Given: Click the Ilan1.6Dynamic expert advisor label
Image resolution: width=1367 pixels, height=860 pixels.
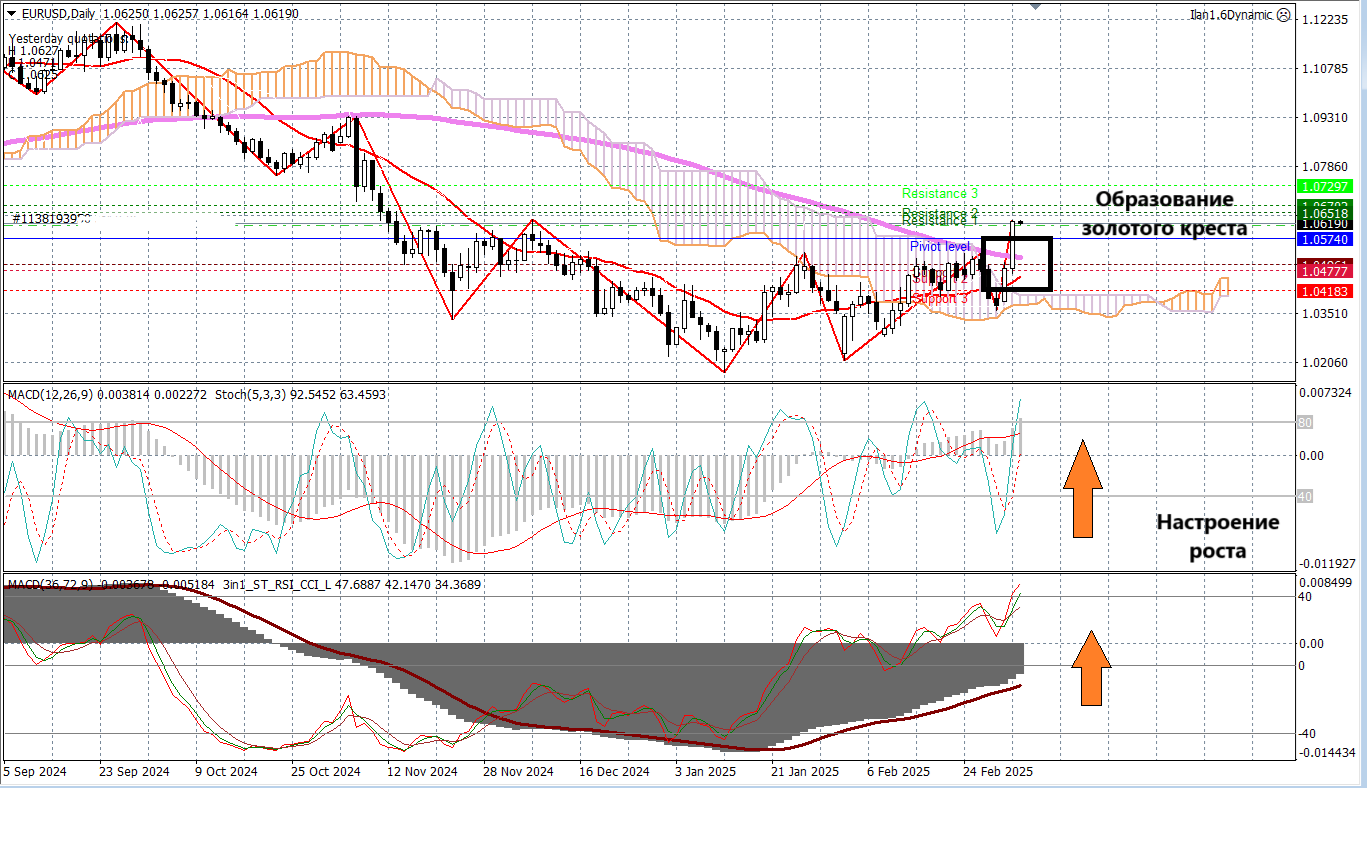Looking at the screenshot, I should point(1231,15).
